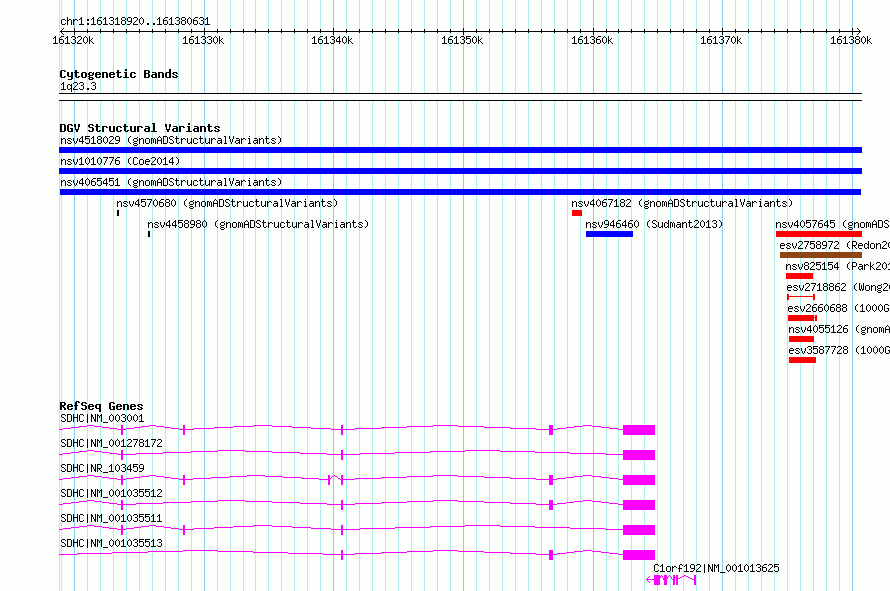Open the nsv825154 Park variant label
The image size is (890, 591).
click(x=838, y=266)
